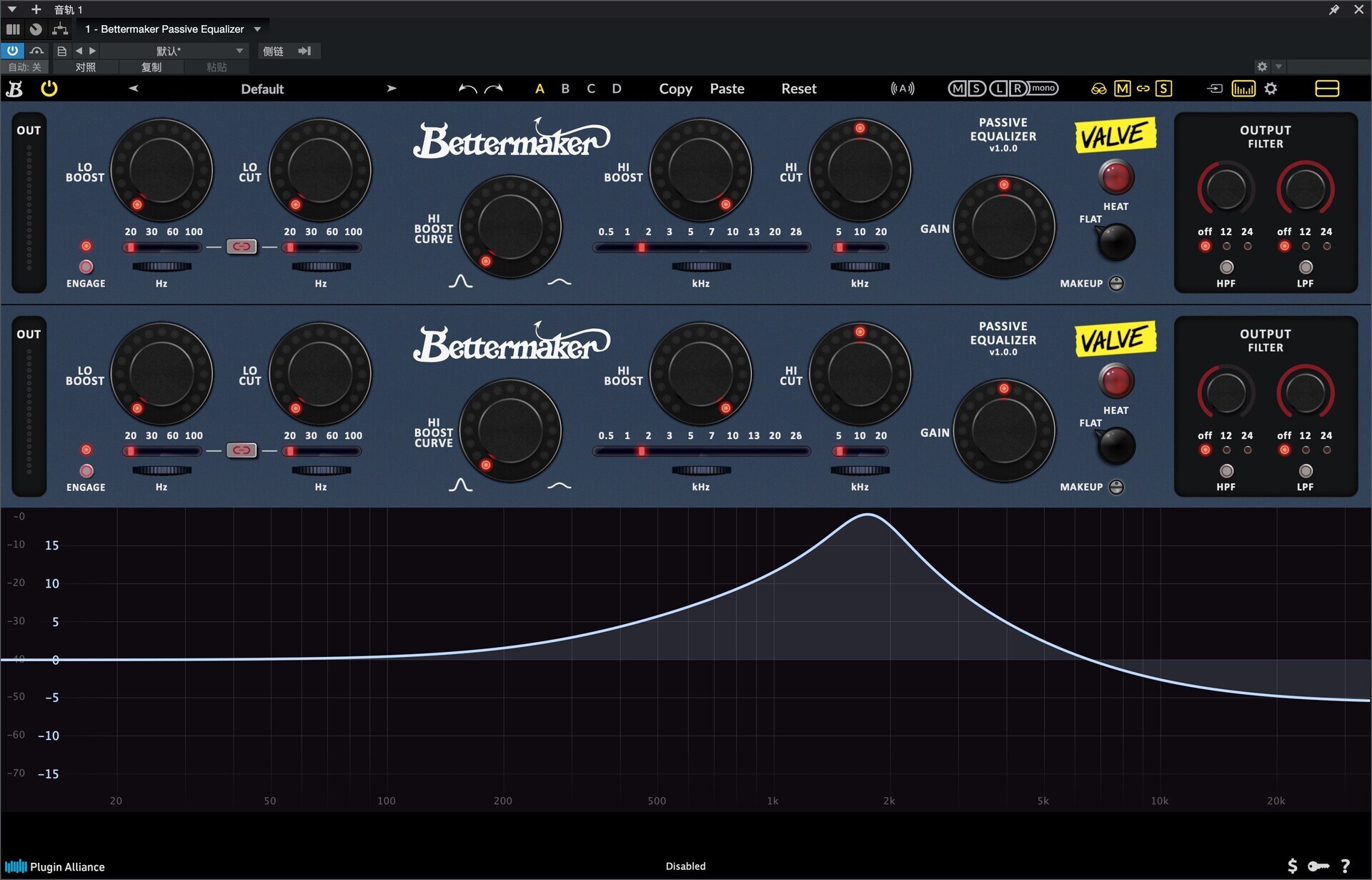
Task: Click the Paste button
Action: pos(727,89)
